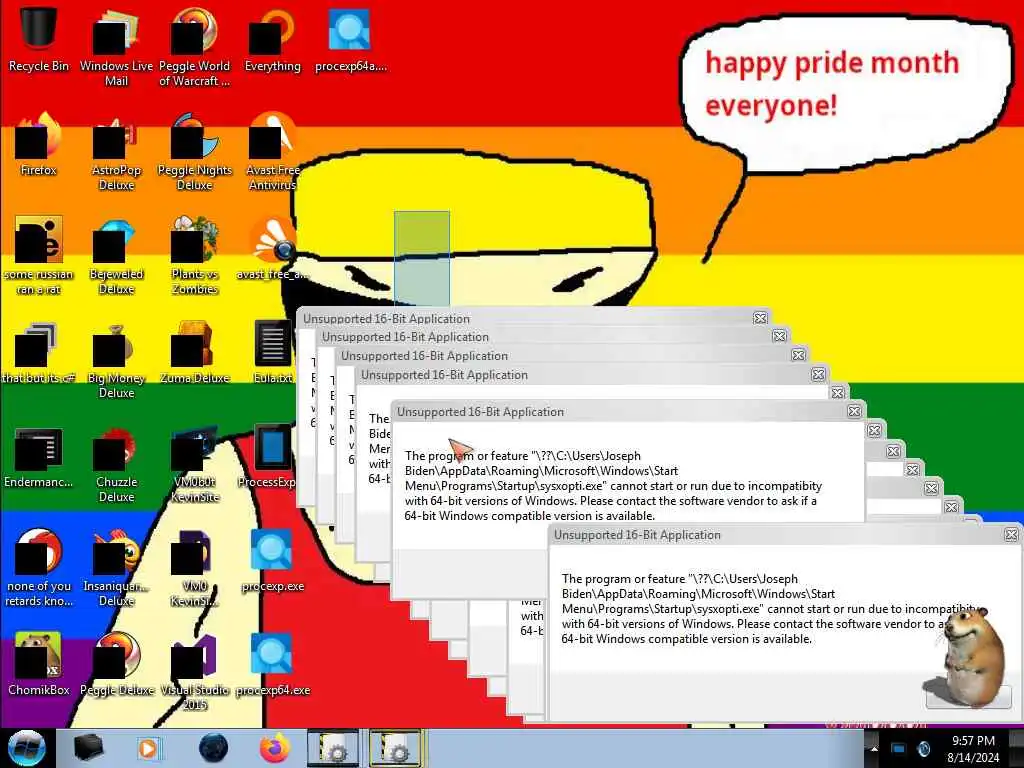This screenshot has width=1024, height=768.
Task: Open the ChomikBox desktop icon
Action: [39, 665]
